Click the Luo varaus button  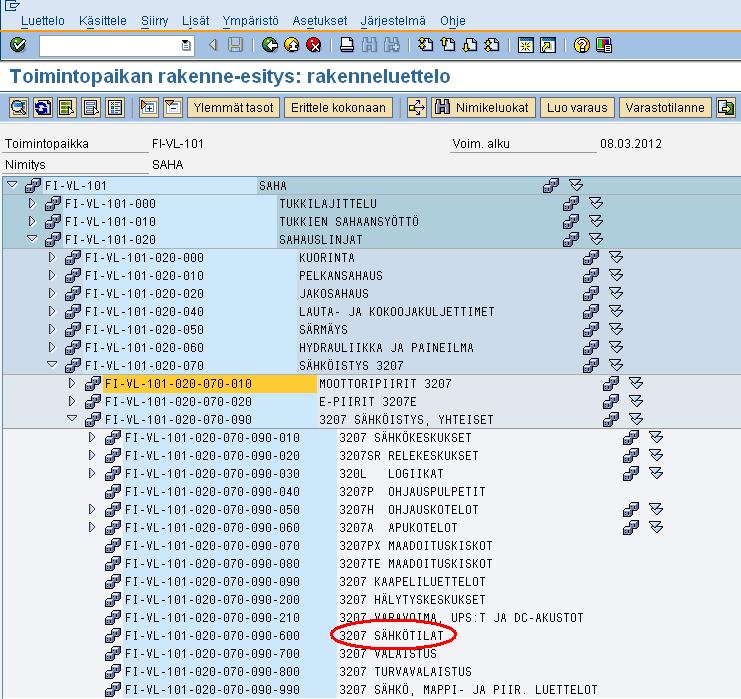[x=577, y=108]
